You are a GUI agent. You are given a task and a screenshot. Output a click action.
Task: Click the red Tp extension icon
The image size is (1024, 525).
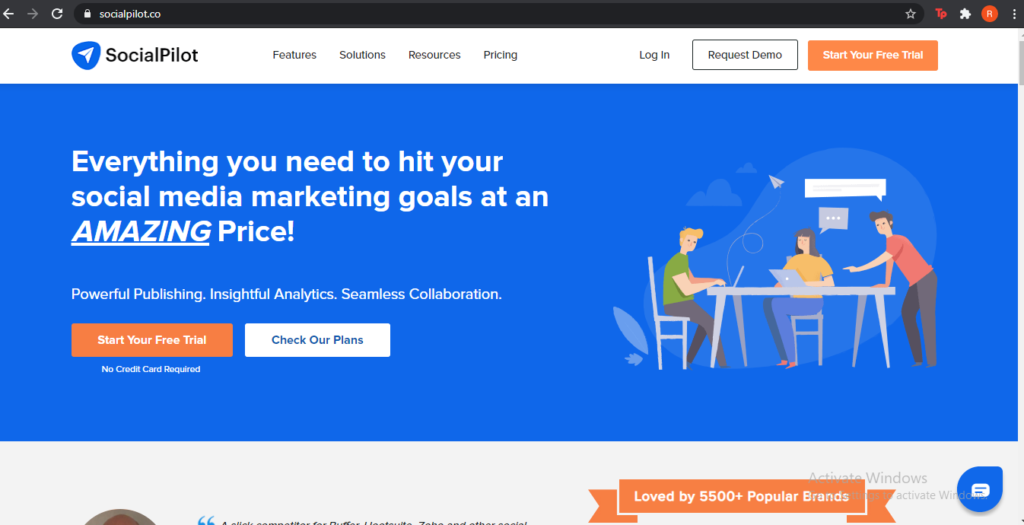pos(940,14)
